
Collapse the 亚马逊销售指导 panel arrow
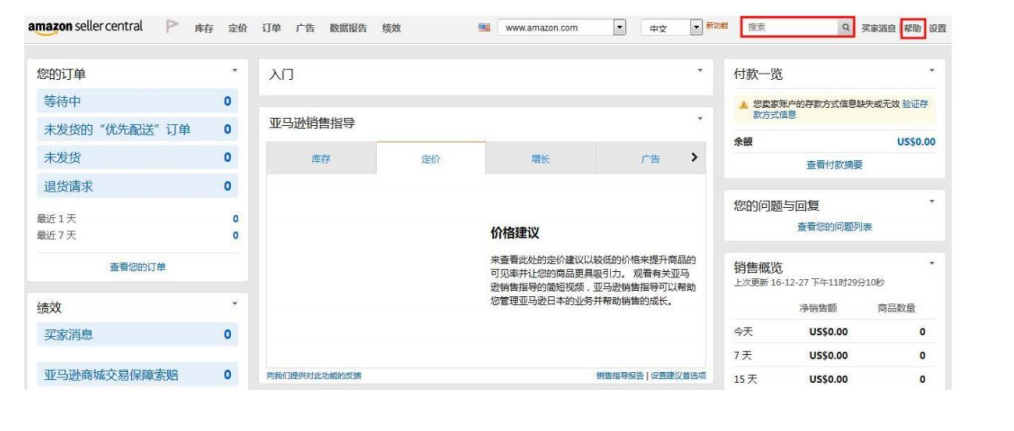coord(700,118)
